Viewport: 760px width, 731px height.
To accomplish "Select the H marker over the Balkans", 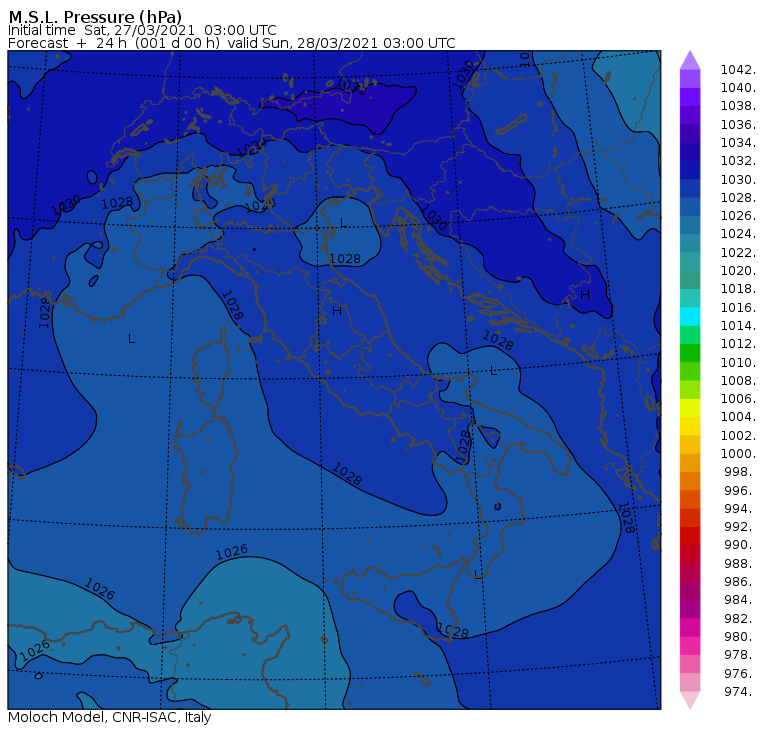I will click(585, 295).
